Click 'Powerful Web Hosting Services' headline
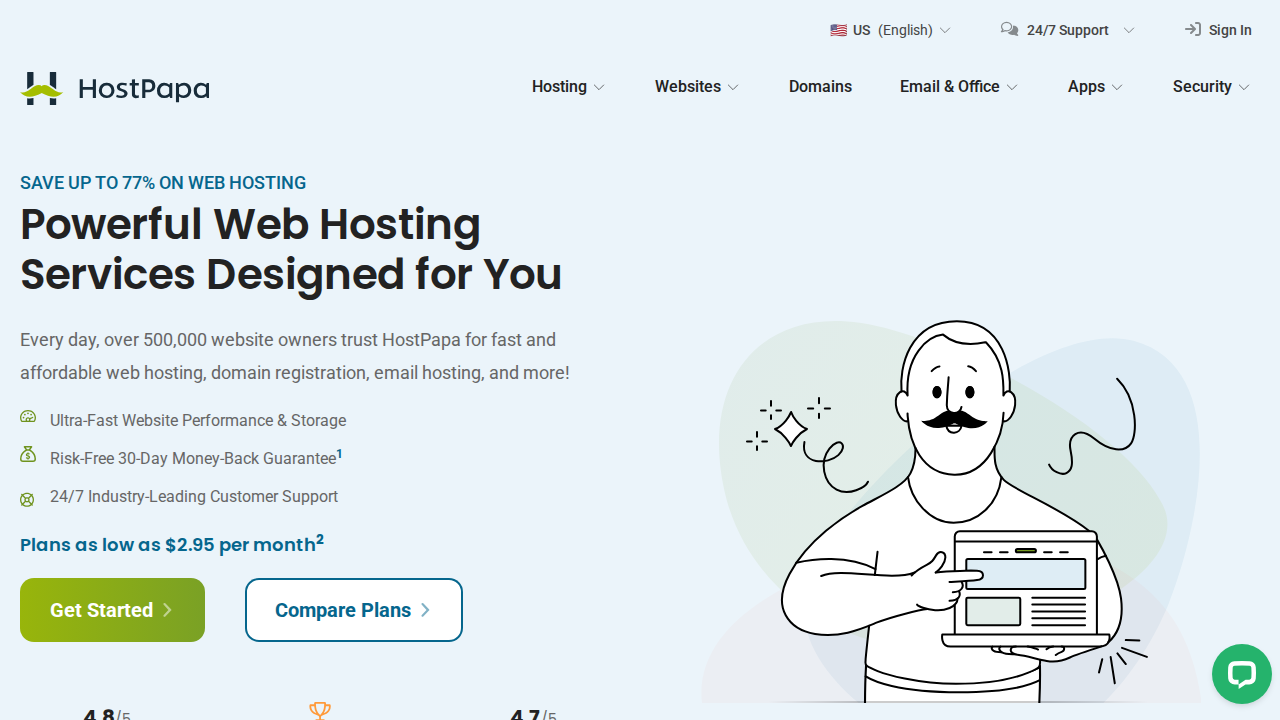This screenshot has height=720, width=1280. 291,249
